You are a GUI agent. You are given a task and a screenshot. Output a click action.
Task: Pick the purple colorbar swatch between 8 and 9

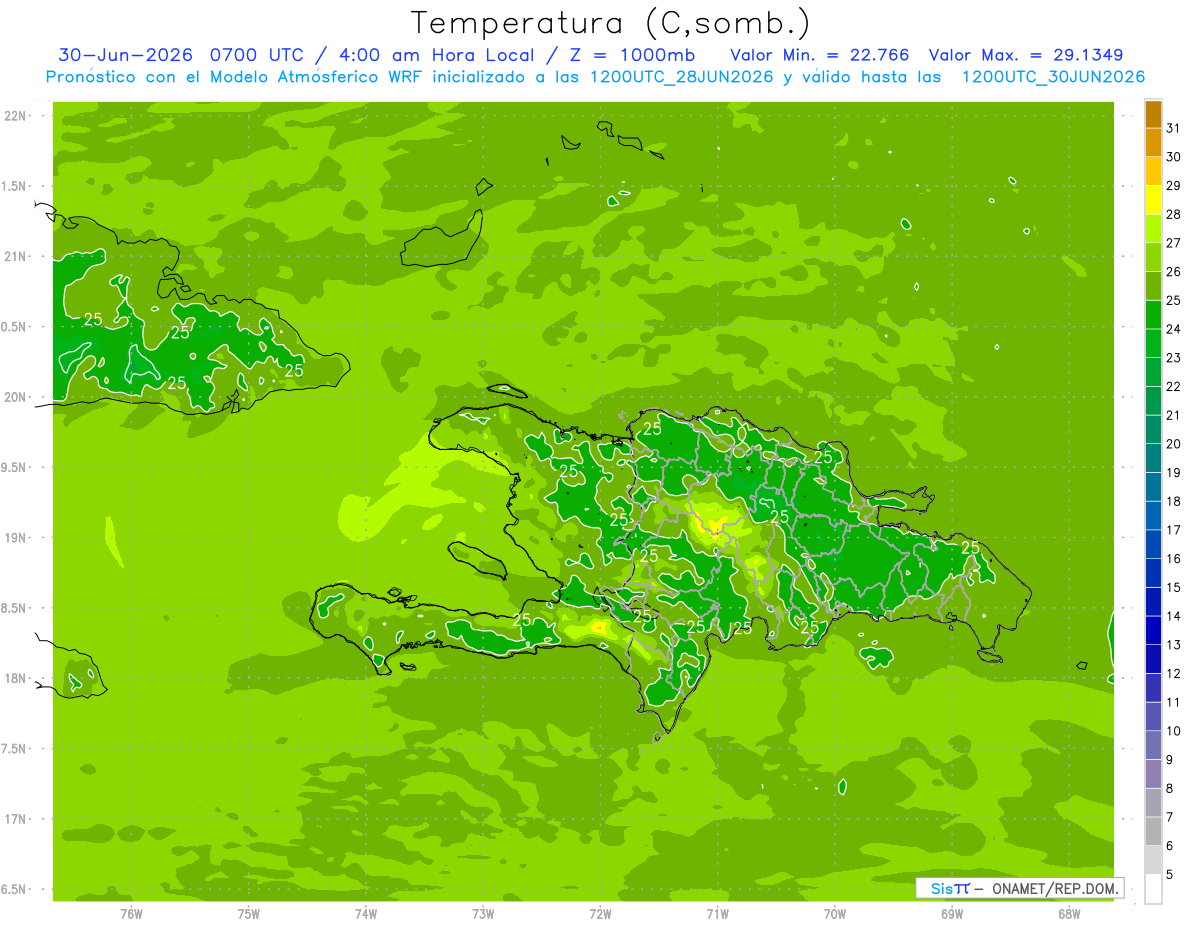(1153, 774)
